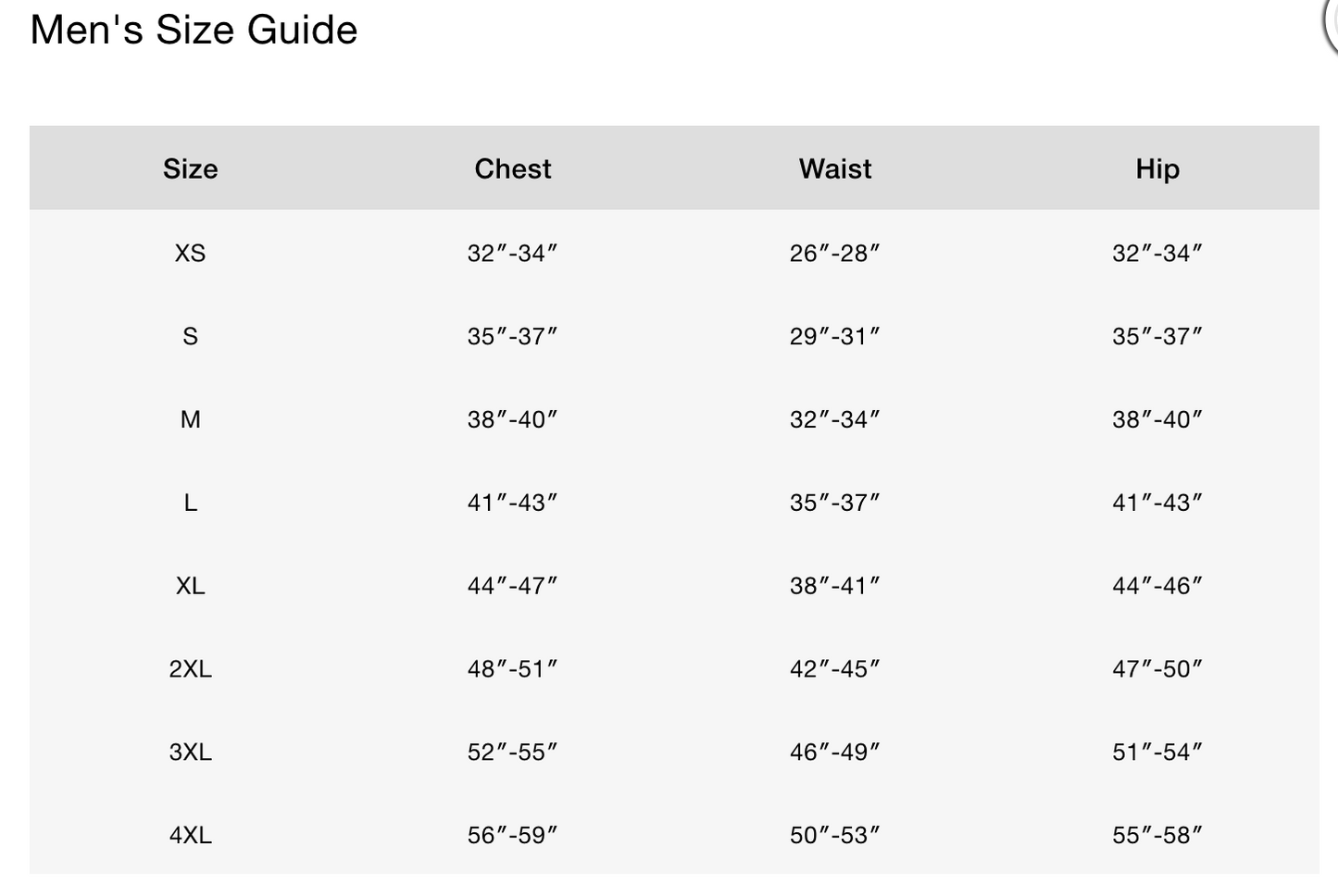This screenshot has width=1338, height=896.
Task: Select the Size column header
Action: (x=191, y=168)
